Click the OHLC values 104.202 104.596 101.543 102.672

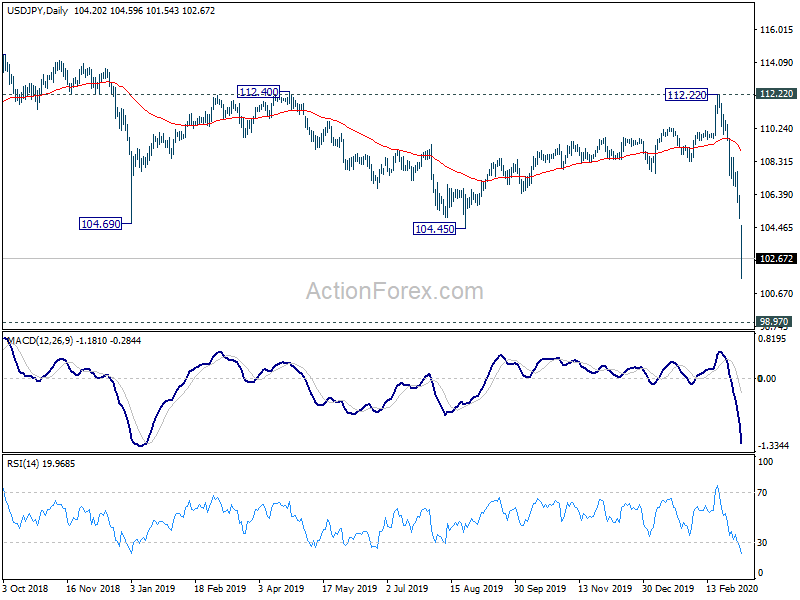(x=144, y=11)
